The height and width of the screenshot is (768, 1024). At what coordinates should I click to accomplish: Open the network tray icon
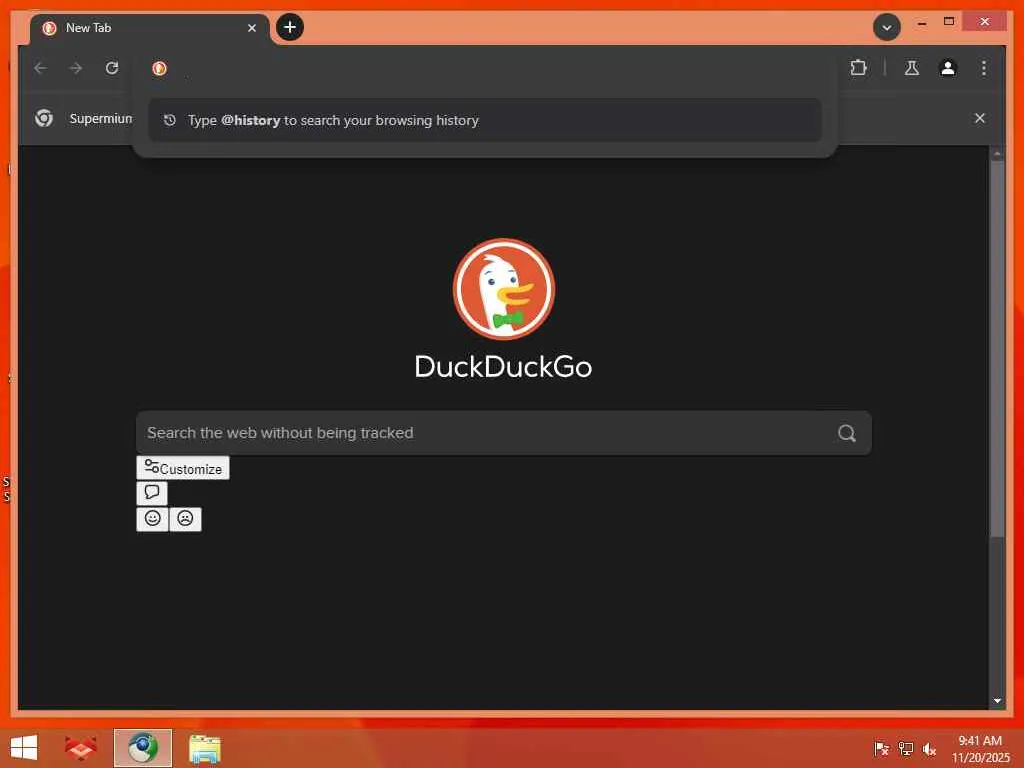(x=905, y=749)
